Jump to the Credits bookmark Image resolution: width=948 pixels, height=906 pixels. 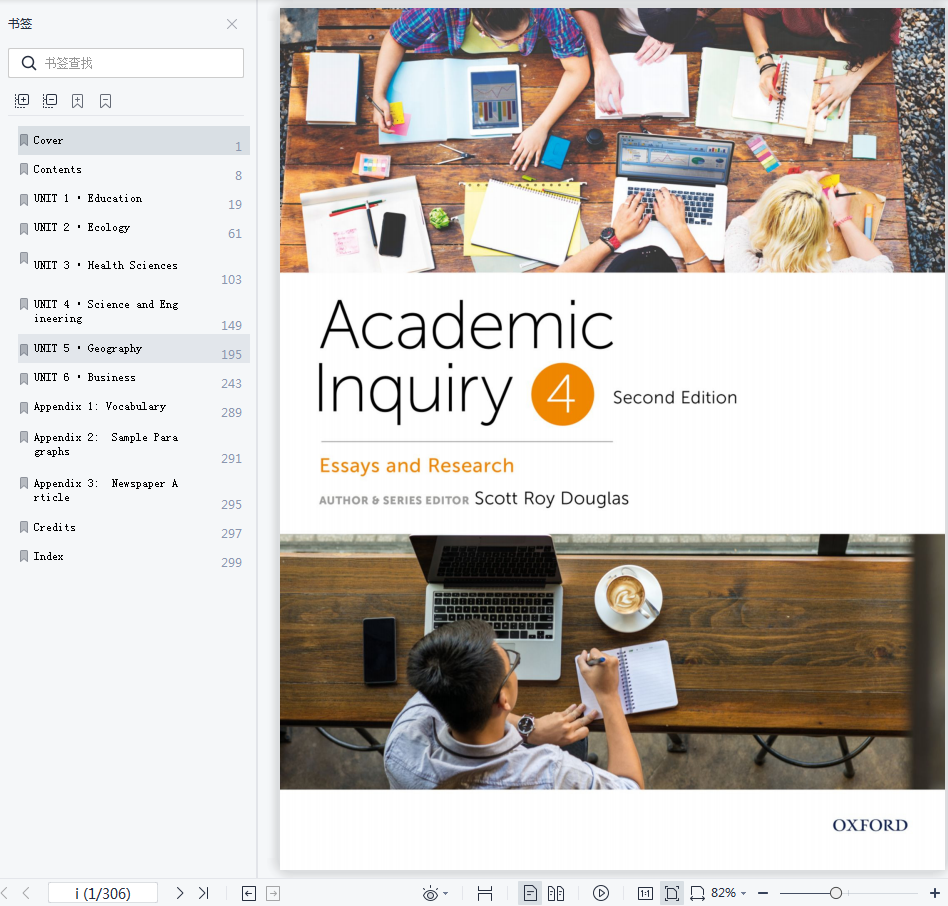134,528
